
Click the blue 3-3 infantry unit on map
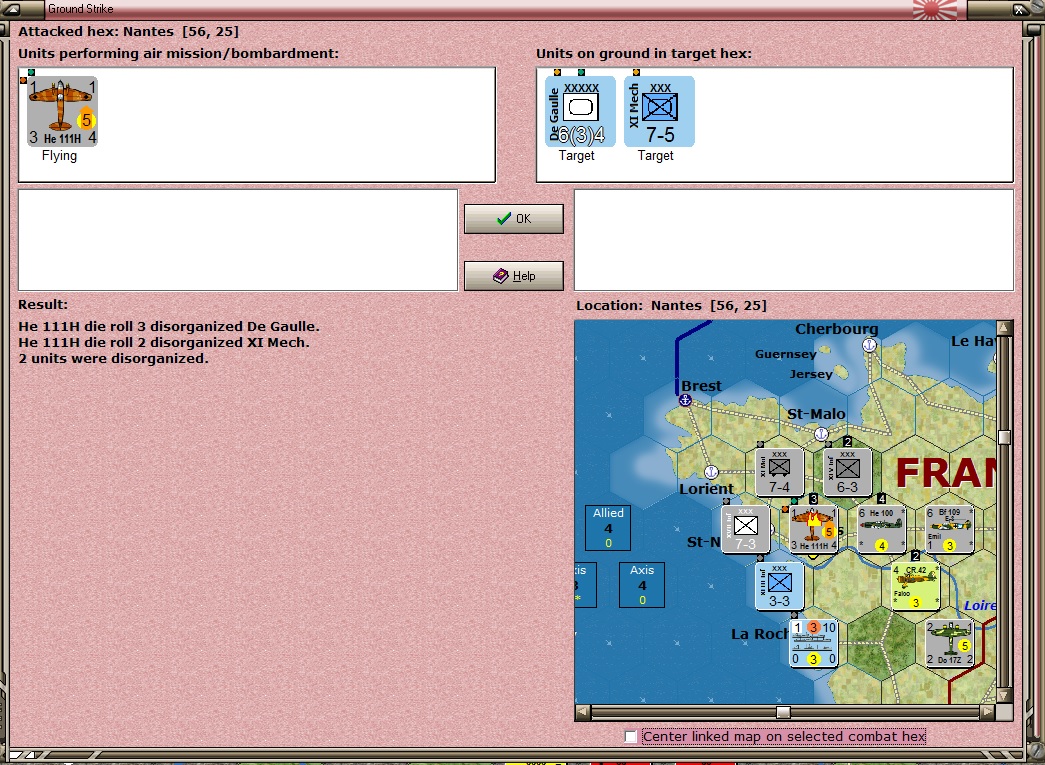(779, 586)
